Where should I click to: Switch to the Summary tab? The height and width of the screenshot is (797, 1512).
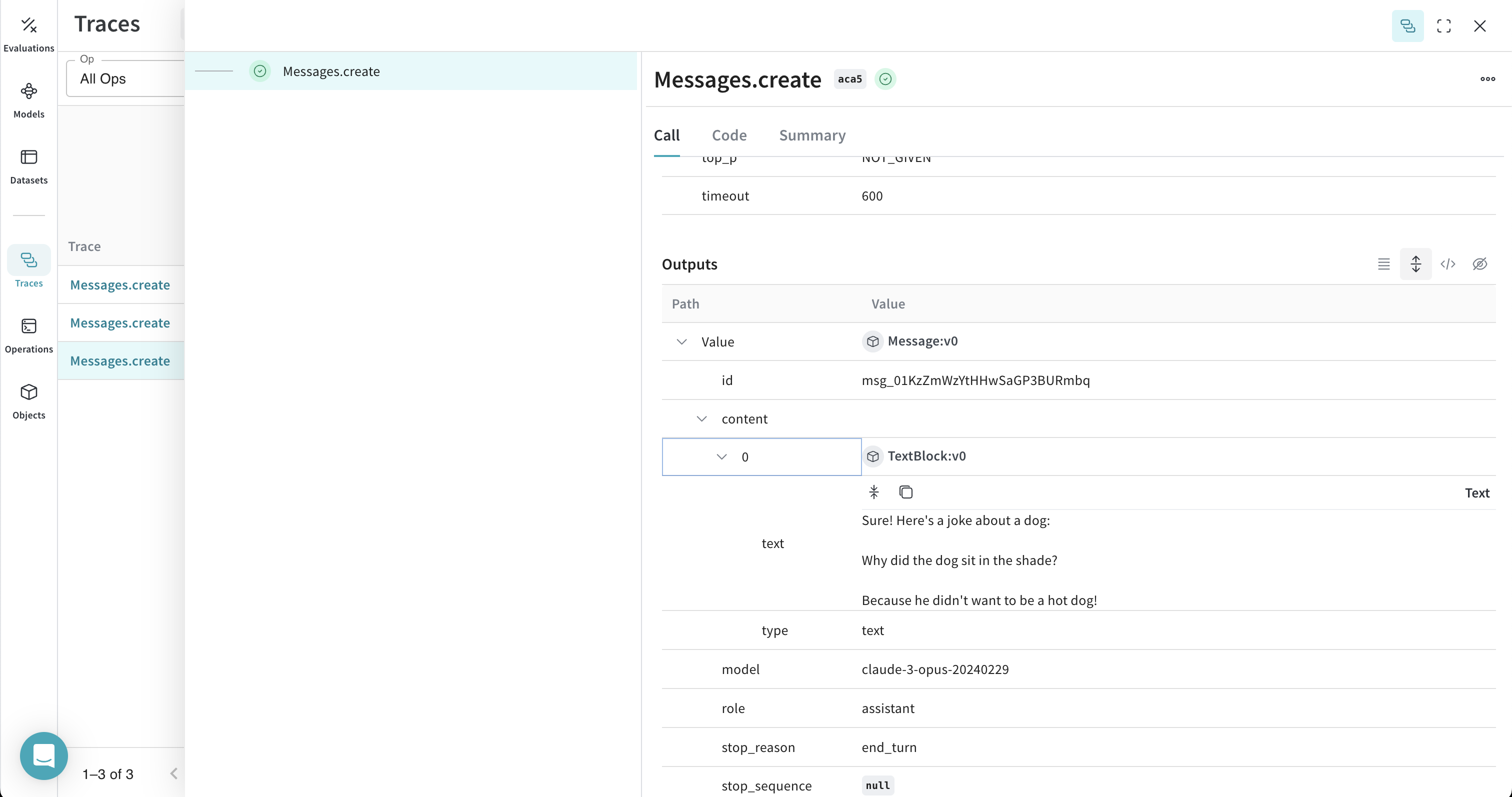[812, 135]
